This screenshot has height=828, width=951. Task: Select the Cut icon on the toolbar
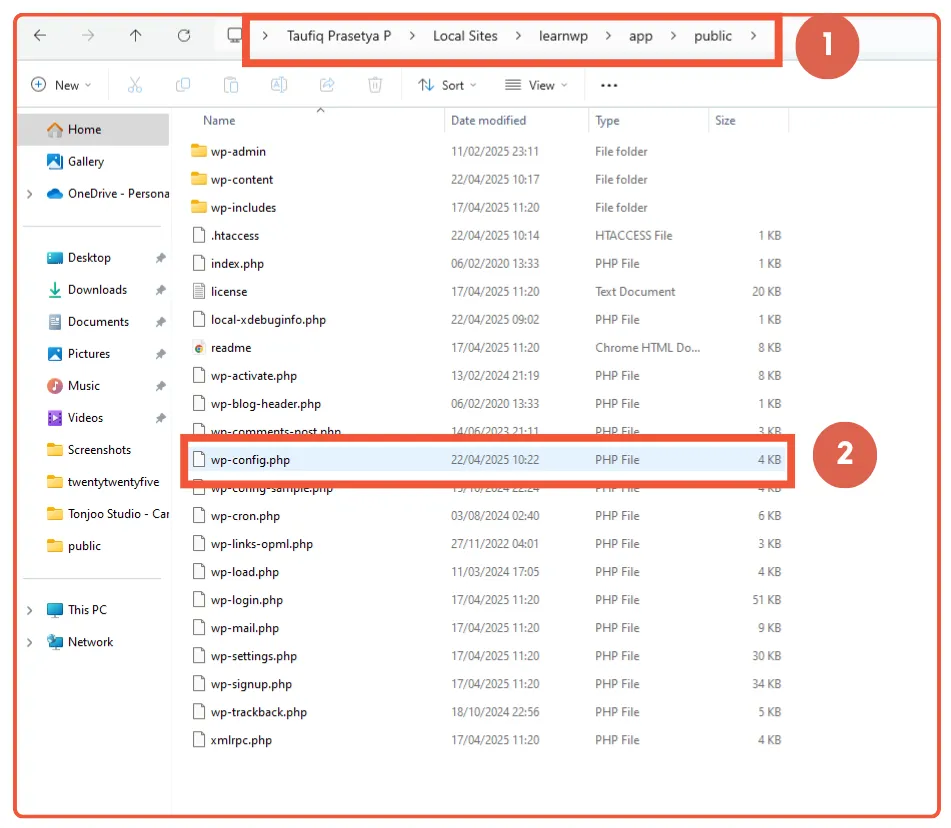pos(135,85)
